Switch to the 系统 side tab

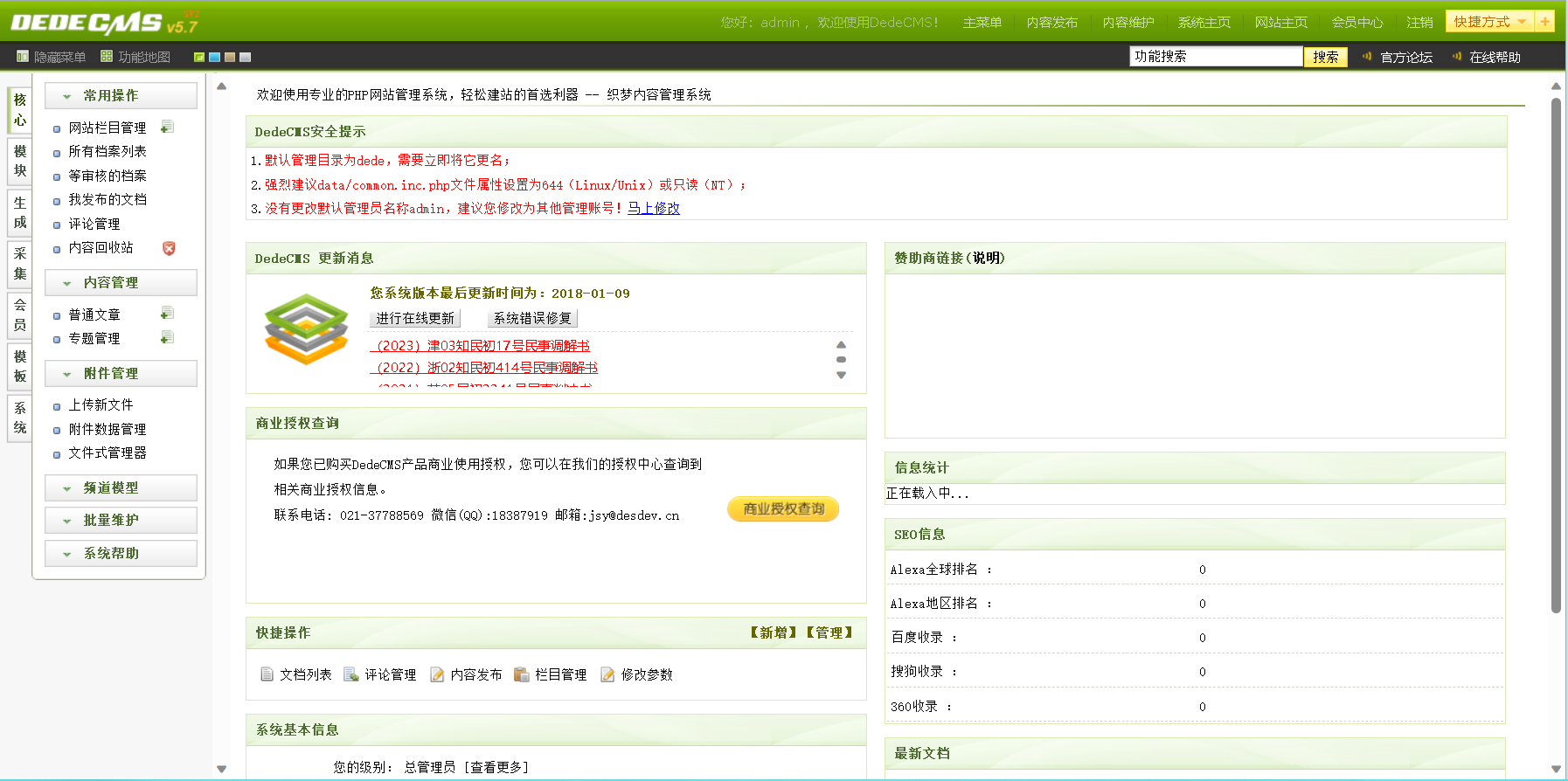pyautogui.click(x=20, y=418)
